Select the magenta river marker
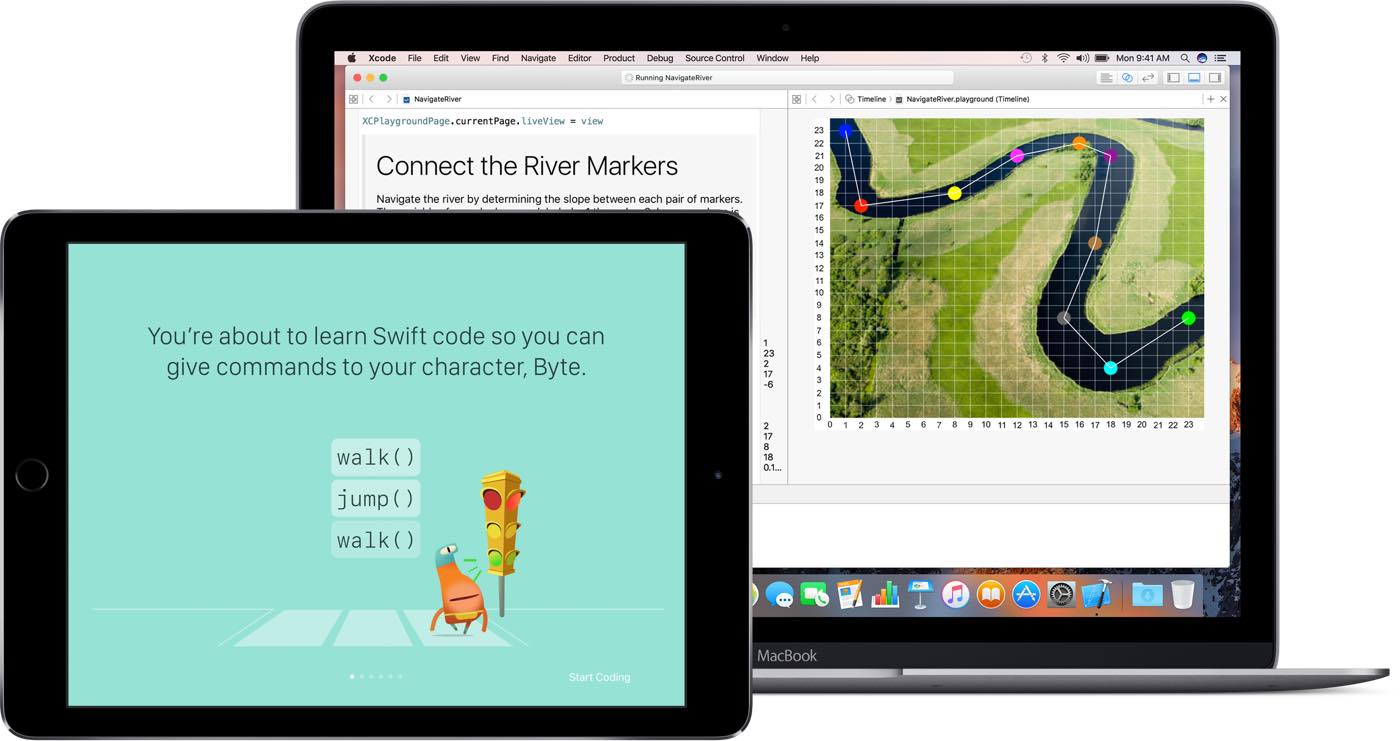The height and width of the screenshot is (741, 1400). (x=1017, y=156)
